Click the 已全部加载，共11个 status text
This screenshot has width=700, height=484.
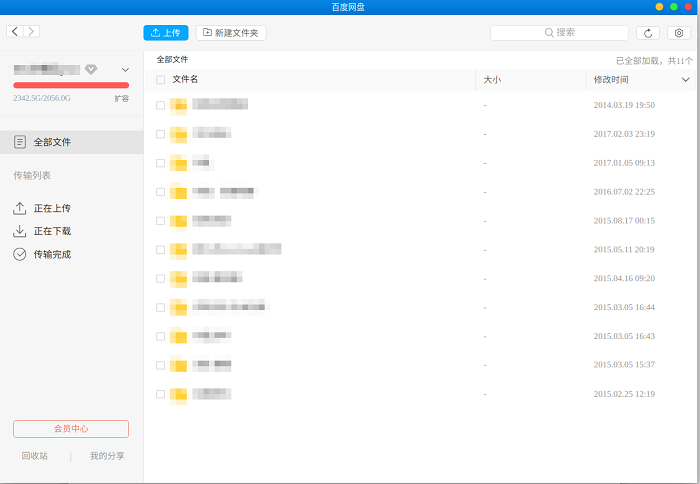point(654,61)
